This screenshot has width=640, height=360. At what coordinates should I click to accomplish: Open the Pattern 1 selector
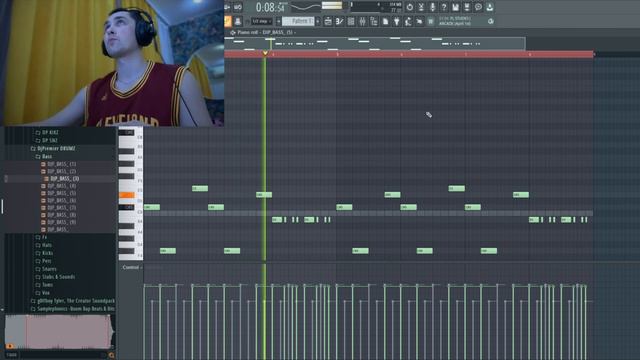298,22
